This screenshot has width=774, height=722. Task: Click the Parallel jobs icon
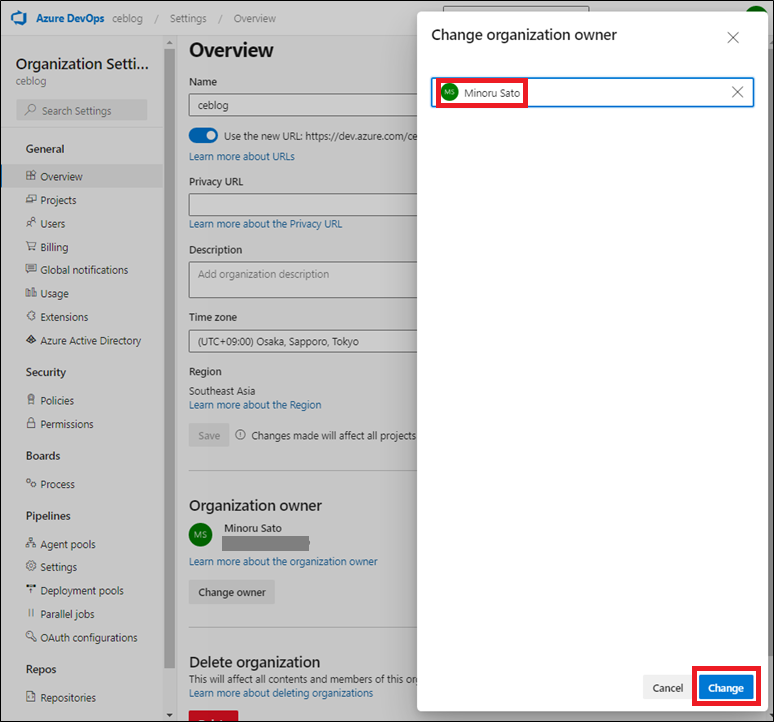31,613
